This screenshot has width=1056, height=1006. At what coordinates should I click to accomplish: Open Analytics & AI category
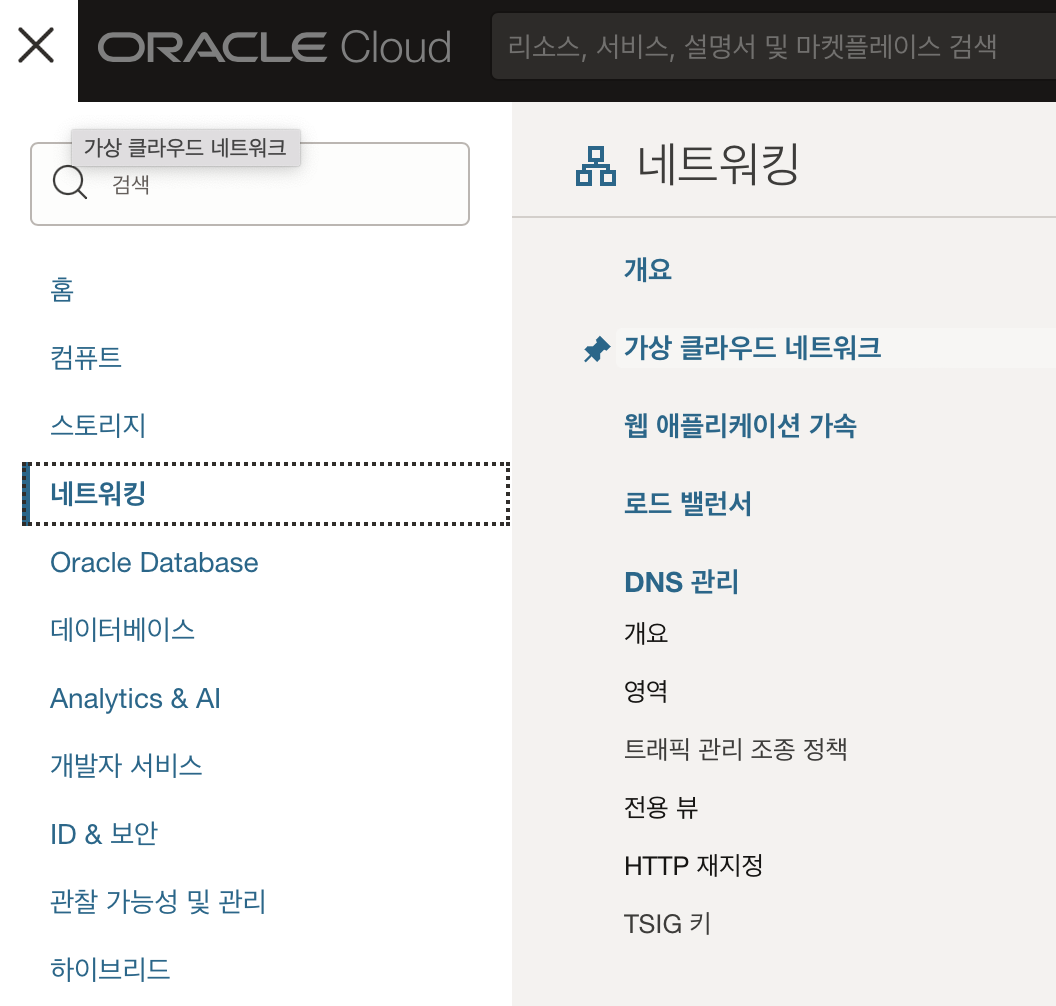tap(135, 698)
